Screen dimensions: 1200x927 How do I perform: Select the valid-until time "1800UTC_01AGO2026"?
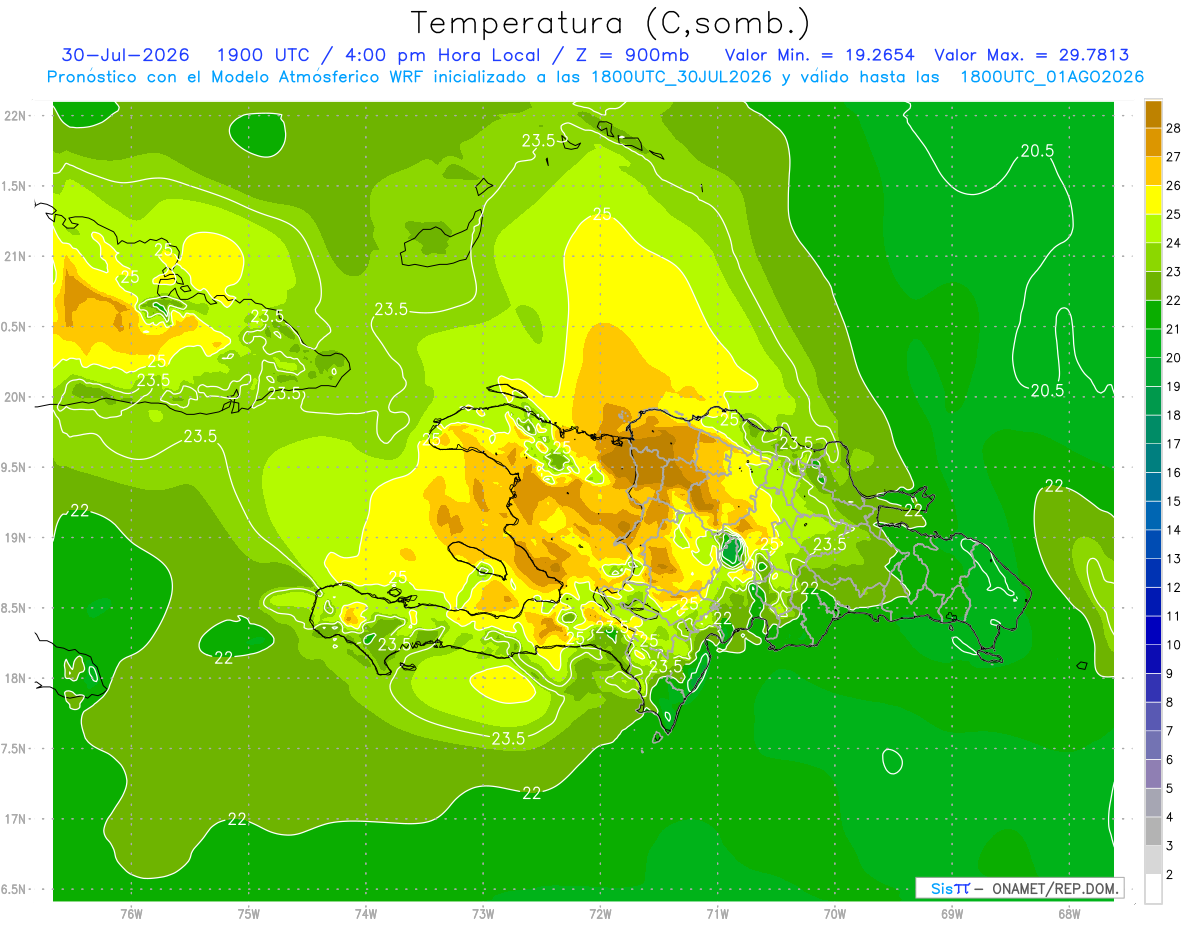coord(1052,77)
